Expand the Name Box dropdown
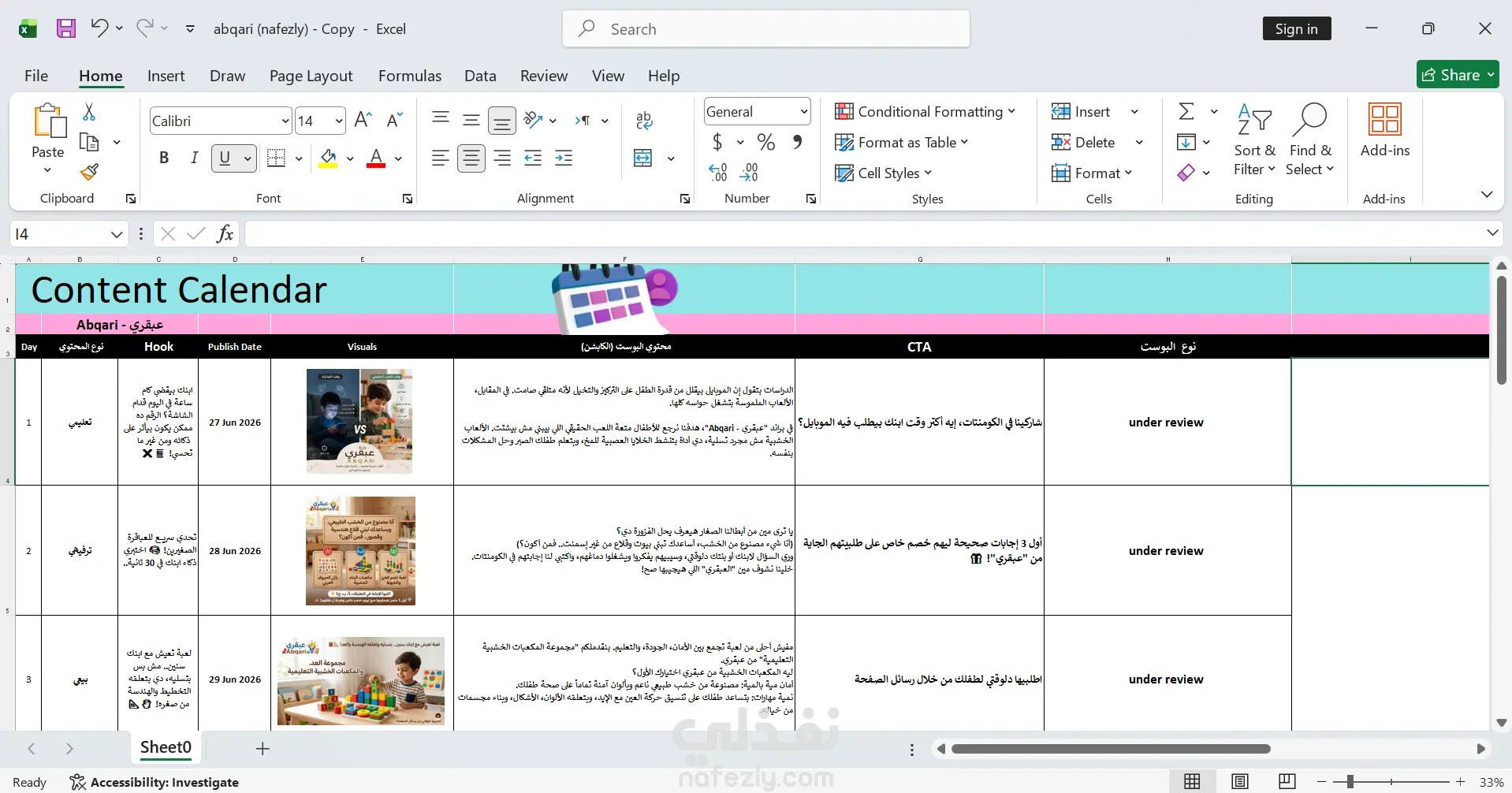Image resolution: width=1512 pixels, height=793 pixels. [x=117, y=234]
